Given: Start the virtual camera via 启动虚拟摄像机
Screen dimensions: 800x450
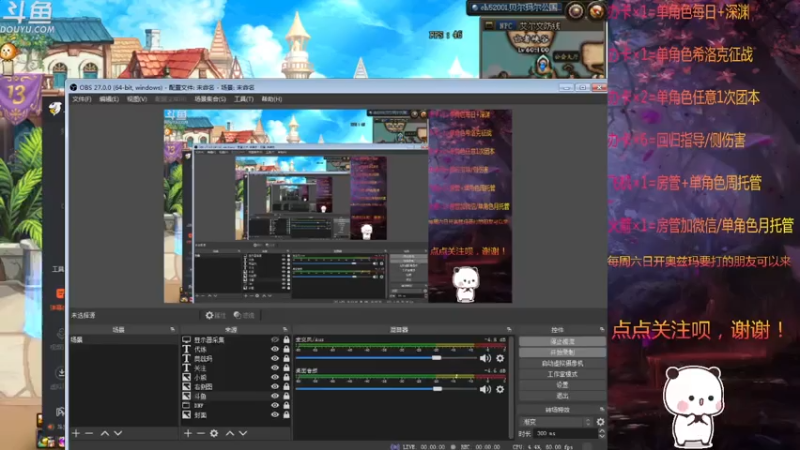Looking at the screenshot, I should (x=562, y=363).
